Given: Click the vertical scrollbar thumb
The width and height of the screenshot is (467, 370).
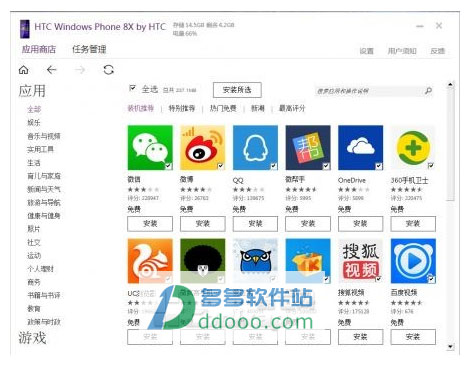Looking at the screenshot, I should click(450, 145).
